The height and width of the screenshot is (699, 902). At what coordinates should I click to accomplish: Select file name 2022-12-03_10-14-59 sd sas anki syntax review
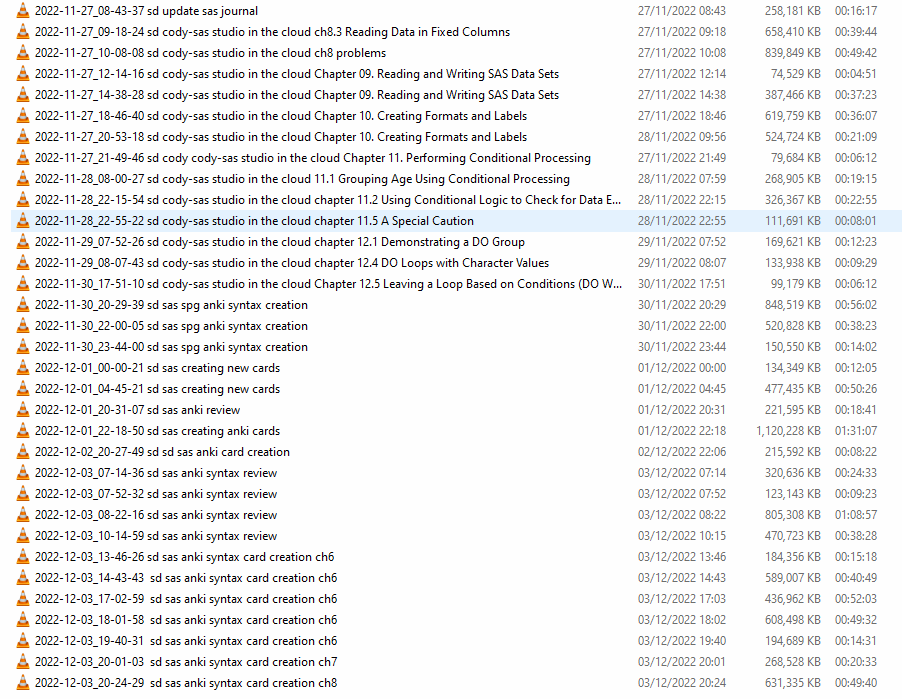click(156, 536)
